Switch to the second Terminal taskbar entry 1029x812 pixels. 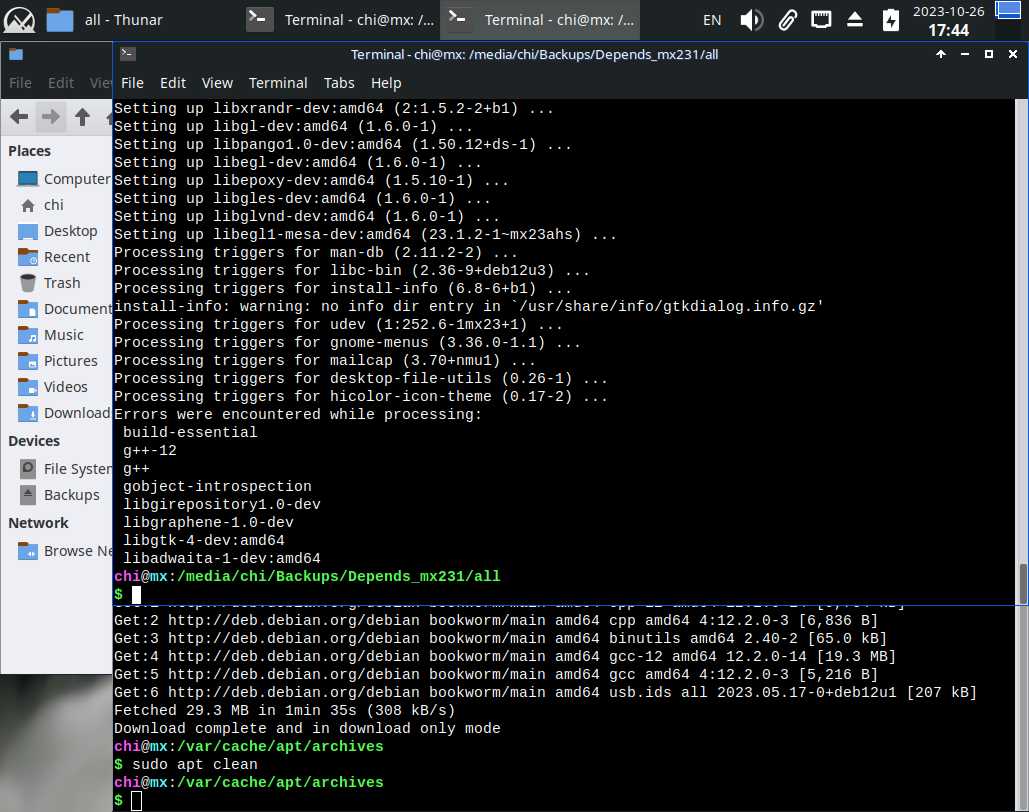tap(541, 20)
